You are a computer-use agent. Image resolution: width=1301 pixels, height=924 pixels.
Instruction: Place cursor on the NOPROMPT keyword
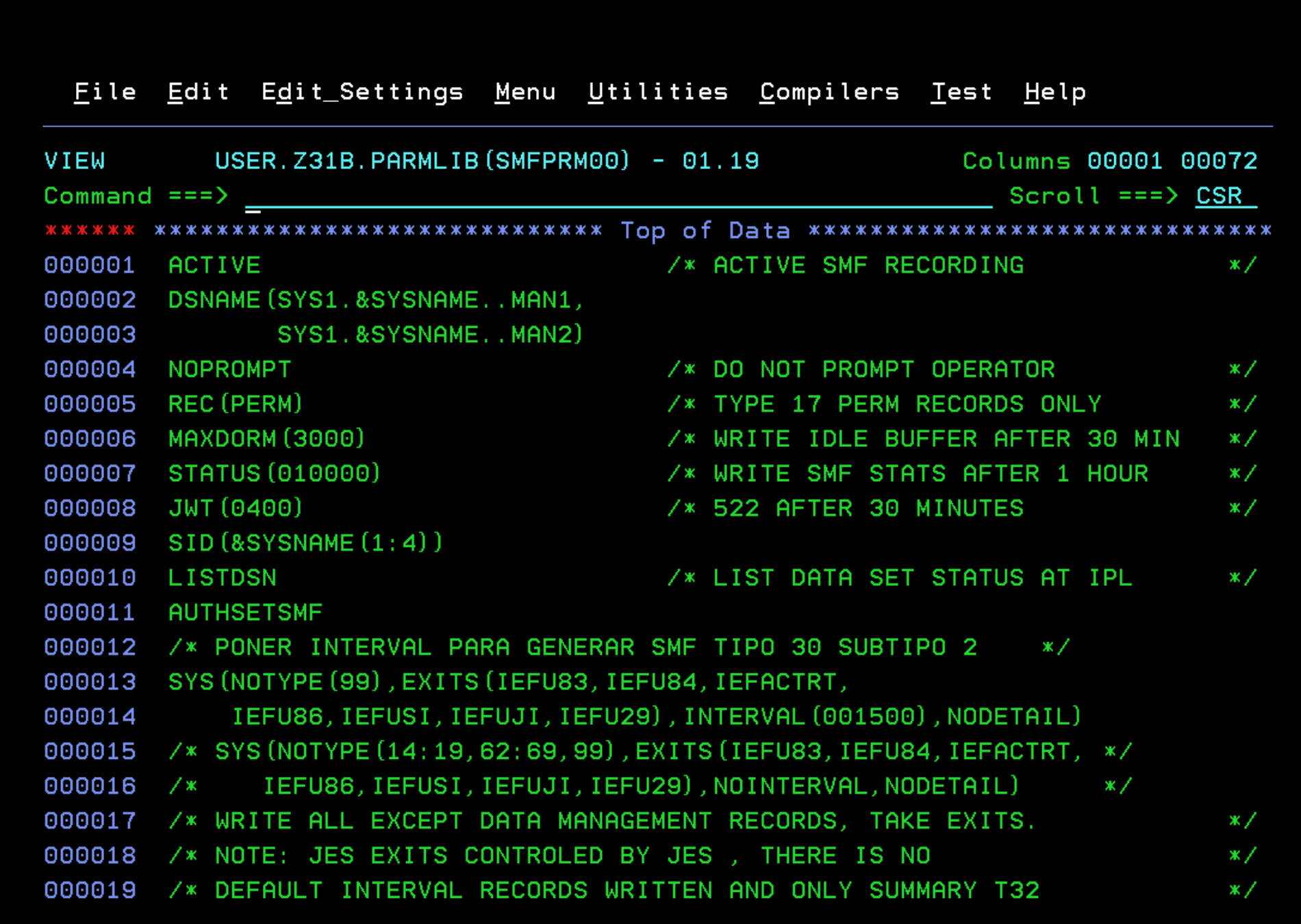tap(229, 370)
